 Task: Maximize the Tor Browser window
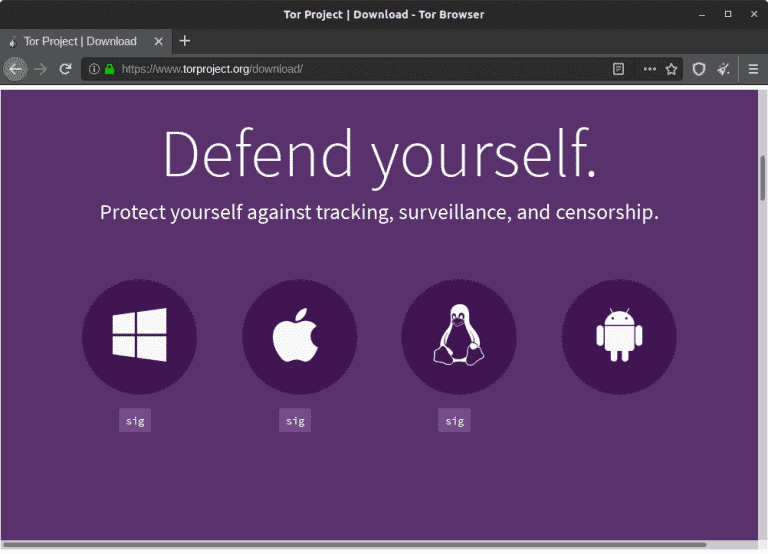pos(728,14)
